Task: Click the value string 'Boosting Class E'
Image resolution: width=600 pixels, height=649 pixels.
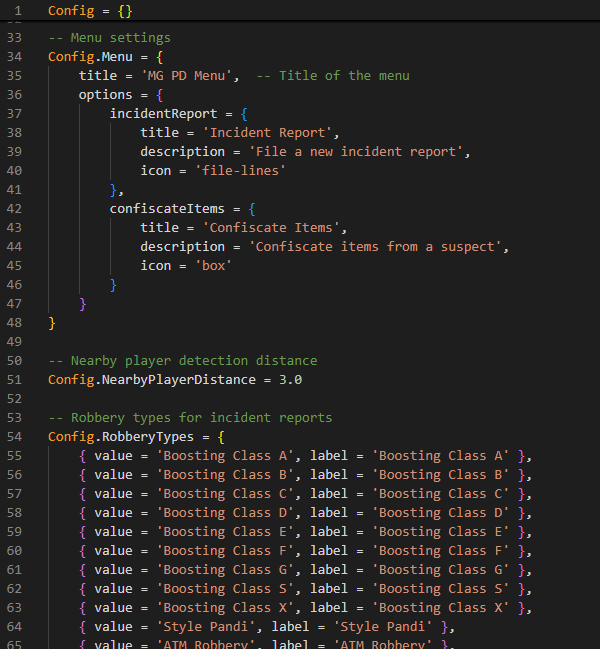Action: pos(225,531)
